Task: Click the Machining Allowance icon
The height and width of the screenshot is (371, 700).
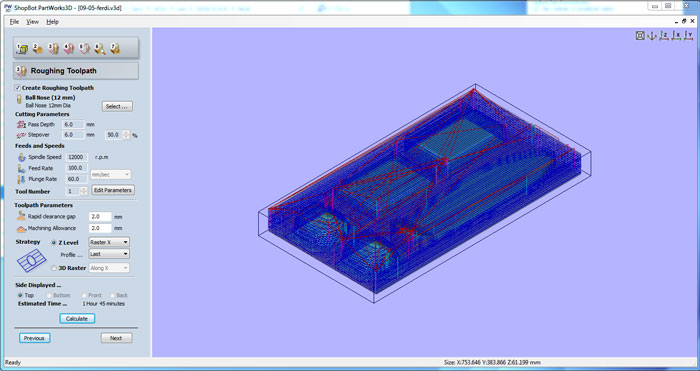Action: (21, 229)
